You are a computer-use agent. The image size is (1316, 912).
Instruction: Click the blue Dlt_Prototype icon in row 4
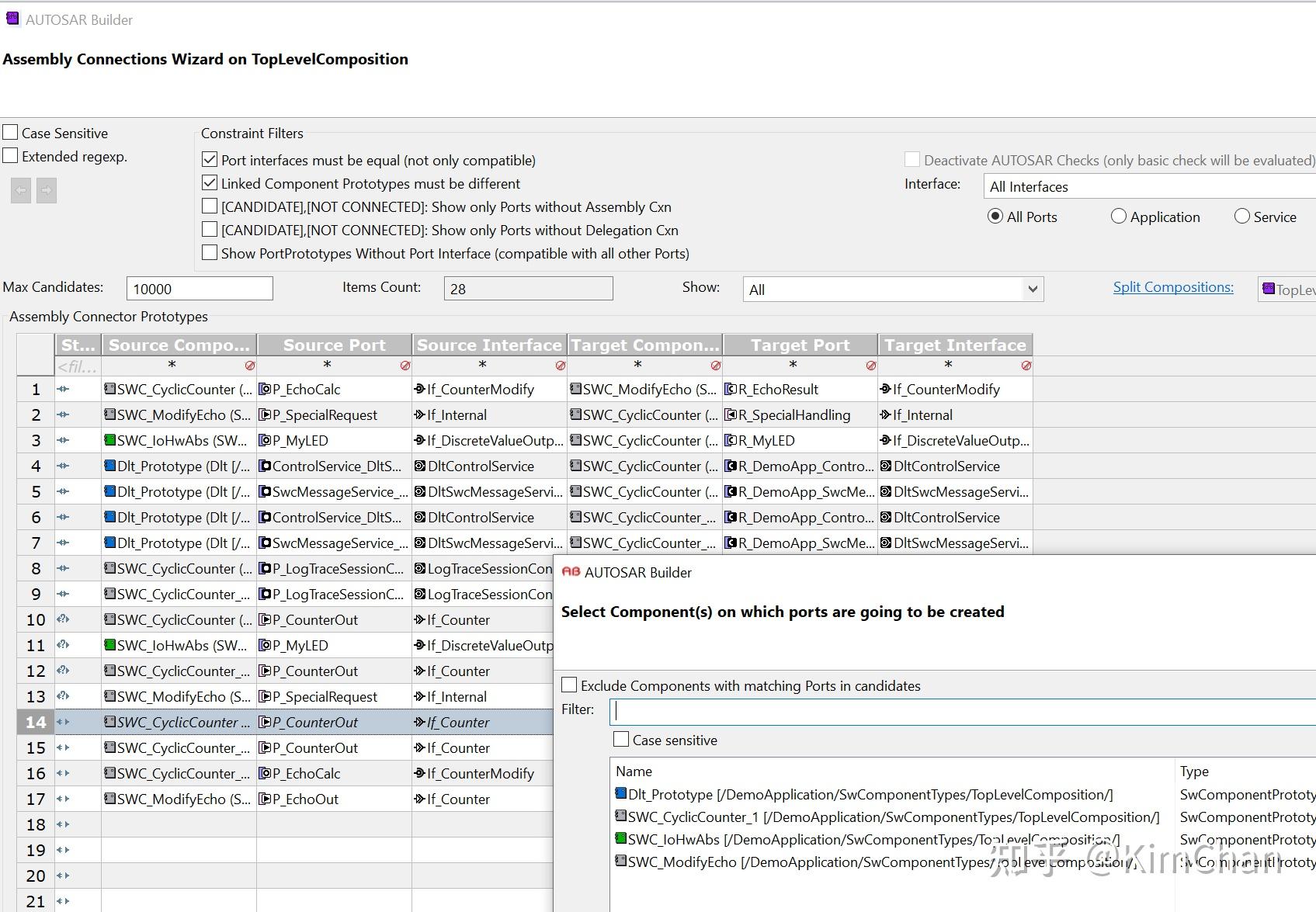click(110, 466)
